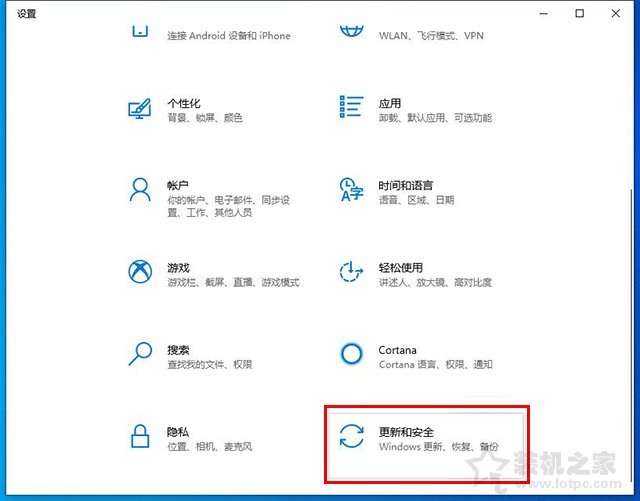Viewport: 640px width, 501px height.
Task: Click the Privacy (隐私) padlock icon
Action: click(x=140, y=436)
